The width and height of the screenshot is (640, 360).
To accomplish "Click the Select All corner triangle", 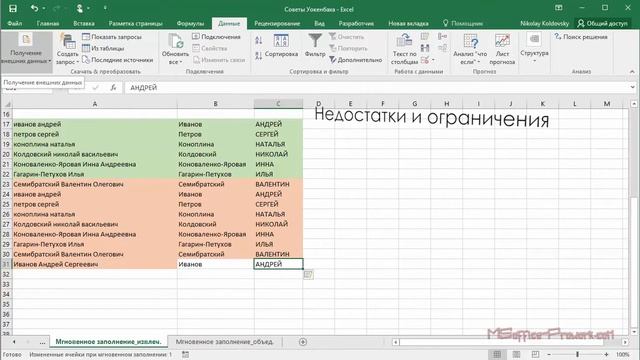I will [7, 104].
